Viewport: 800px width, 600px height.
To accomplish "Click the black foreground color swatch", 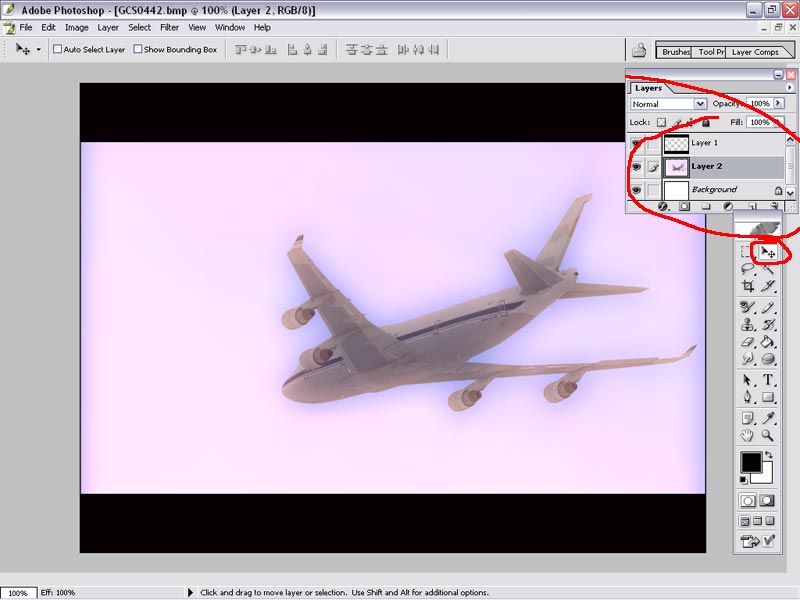I will tap(750, 463).
